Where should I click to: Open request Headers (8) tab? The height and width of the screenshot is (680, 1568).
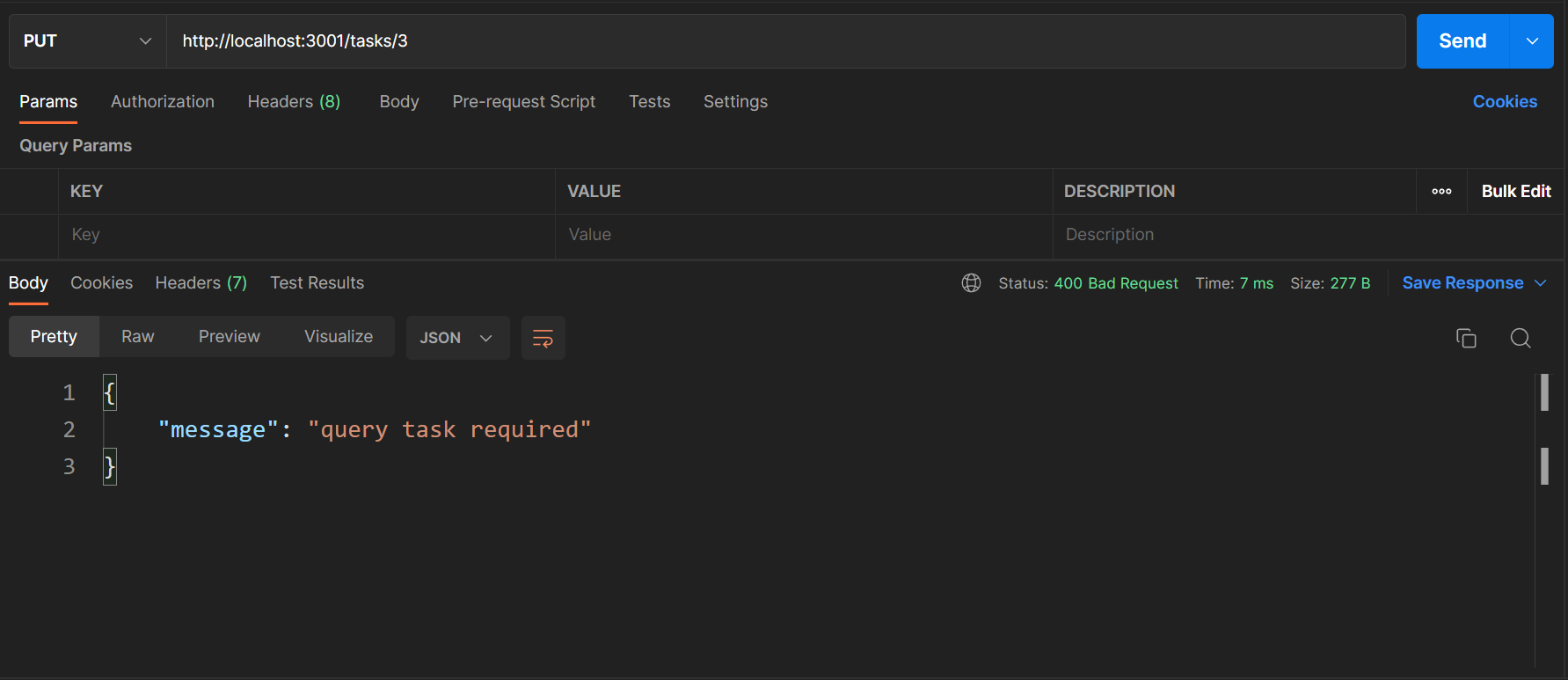[294, 102]
